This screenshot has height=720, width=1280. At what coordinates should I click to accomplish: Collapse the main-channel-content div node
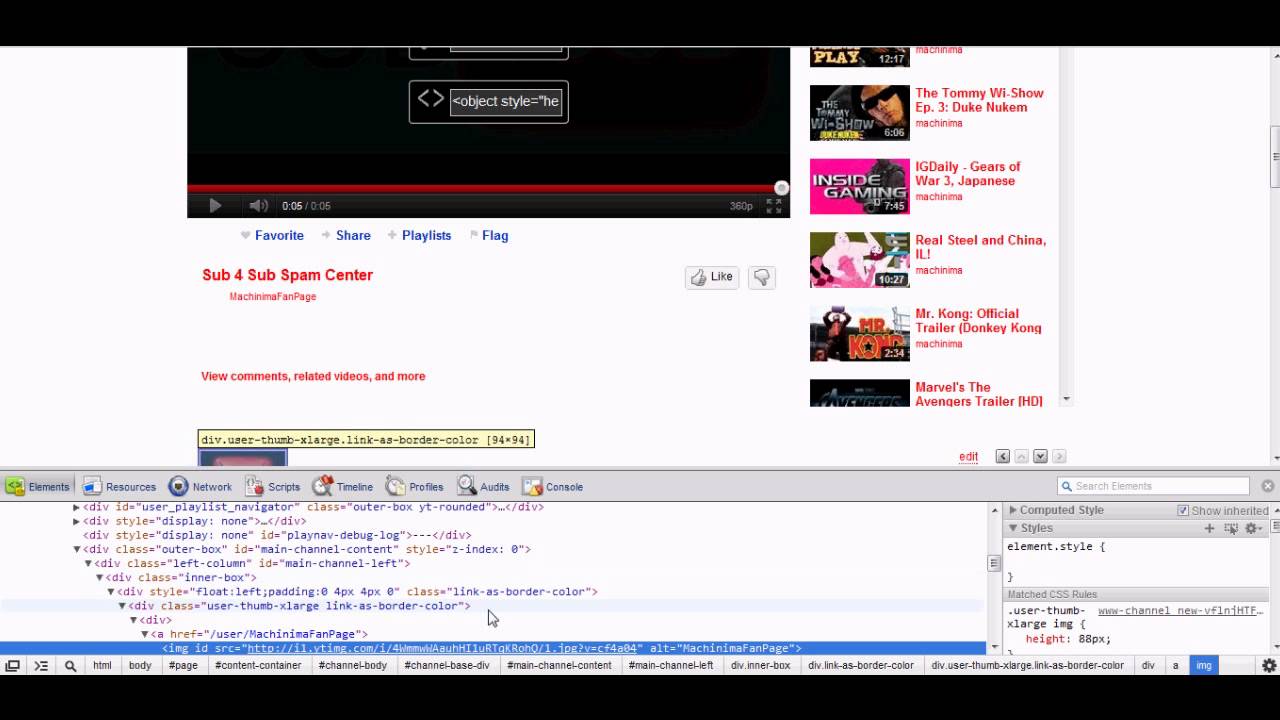76,549
